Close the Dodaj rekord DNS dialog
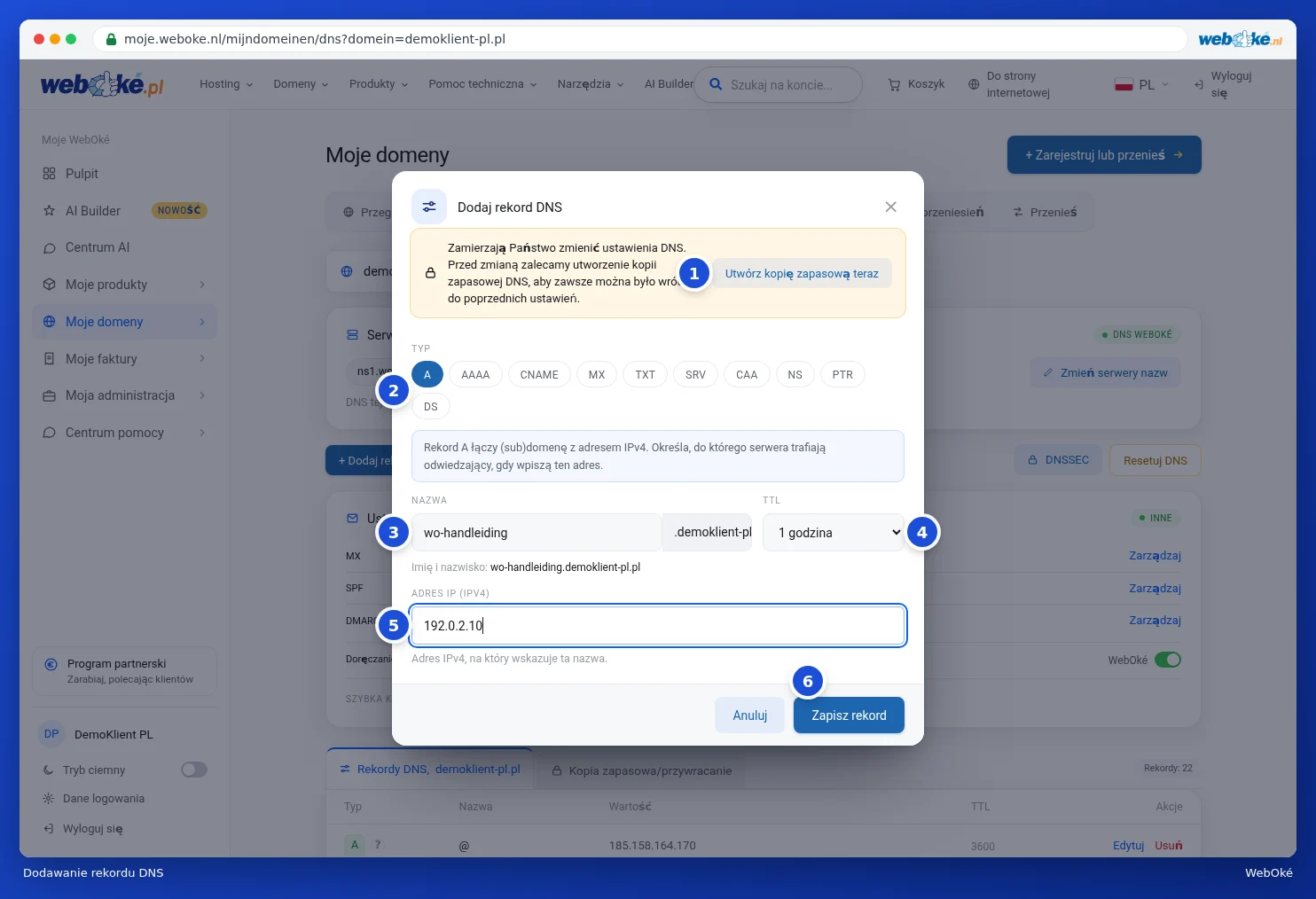 [890, 207]
